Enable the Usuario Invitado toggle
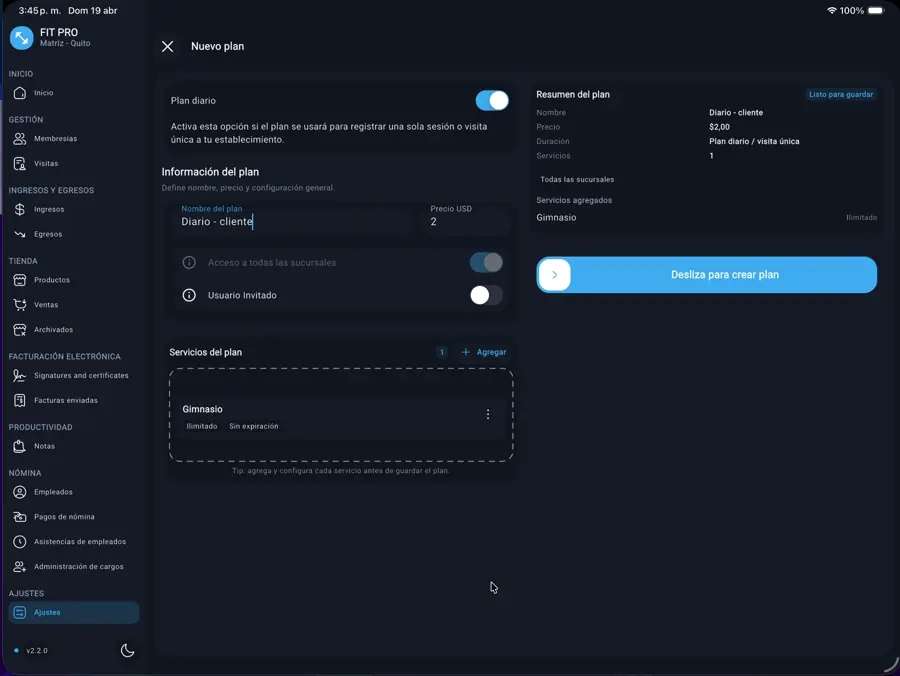900x676 pixels. tap(486, 295)
